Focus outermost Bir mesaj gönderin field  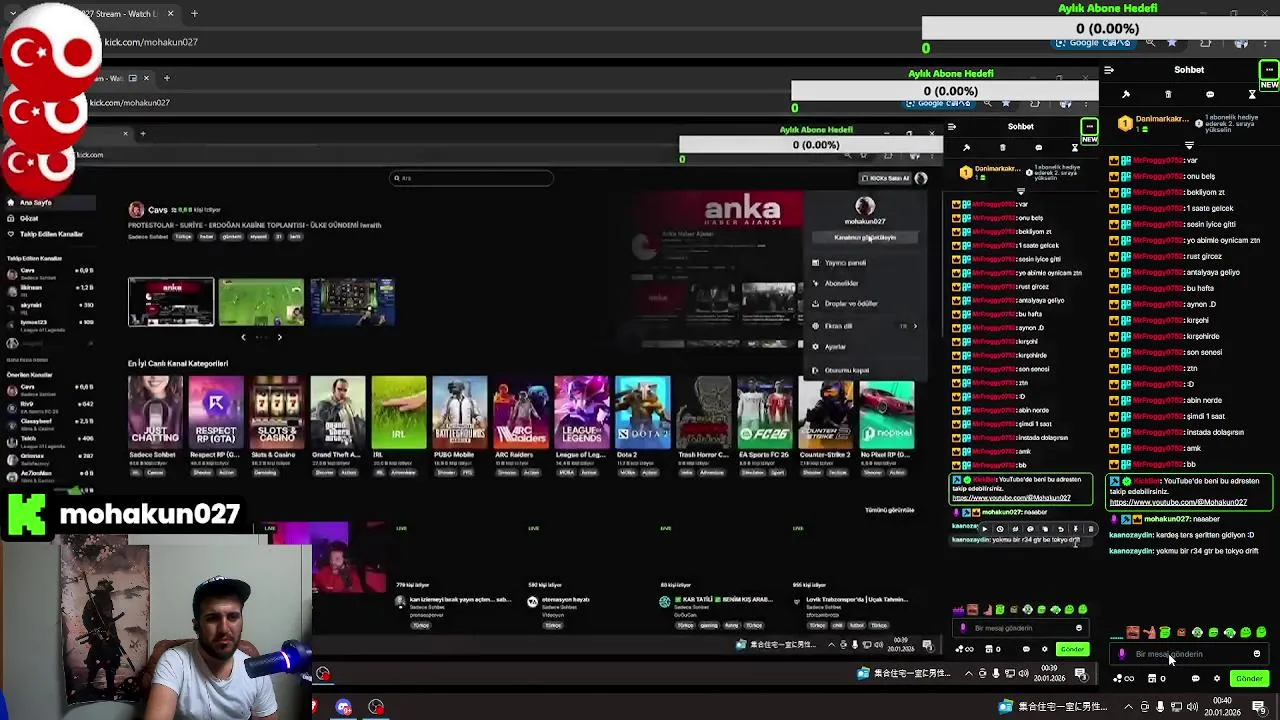1190,654
